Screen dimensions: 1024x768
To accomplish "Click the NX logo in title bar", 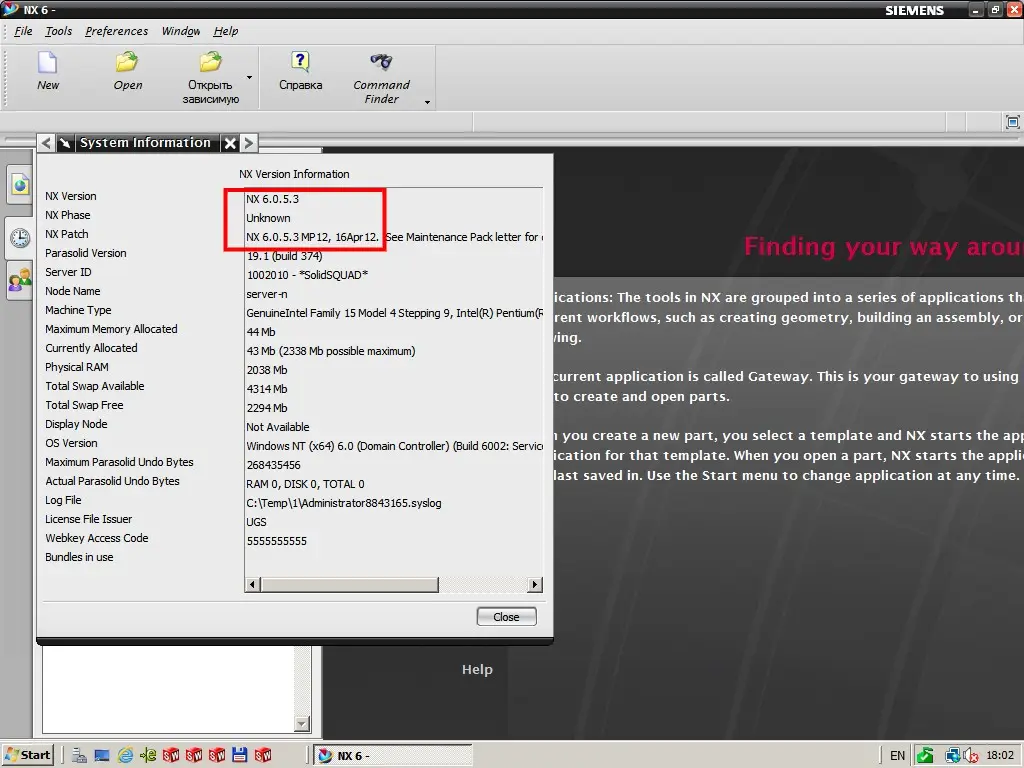I will point(10,9).
